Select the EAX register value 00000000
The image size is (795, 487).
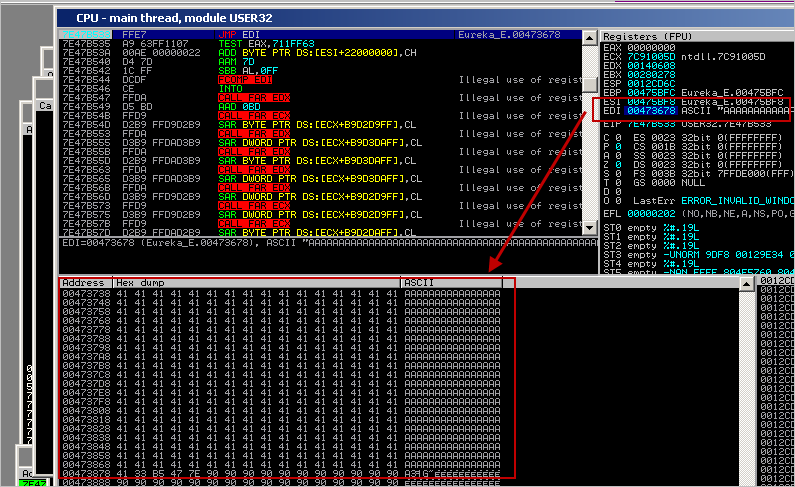point(649,46)
